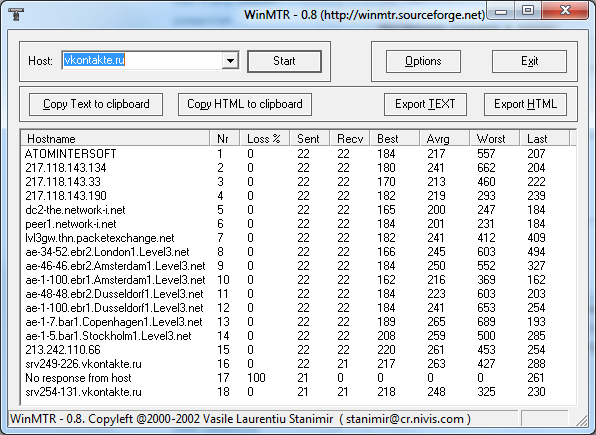Copy HTML to clipboard

[x=245, y=104]
